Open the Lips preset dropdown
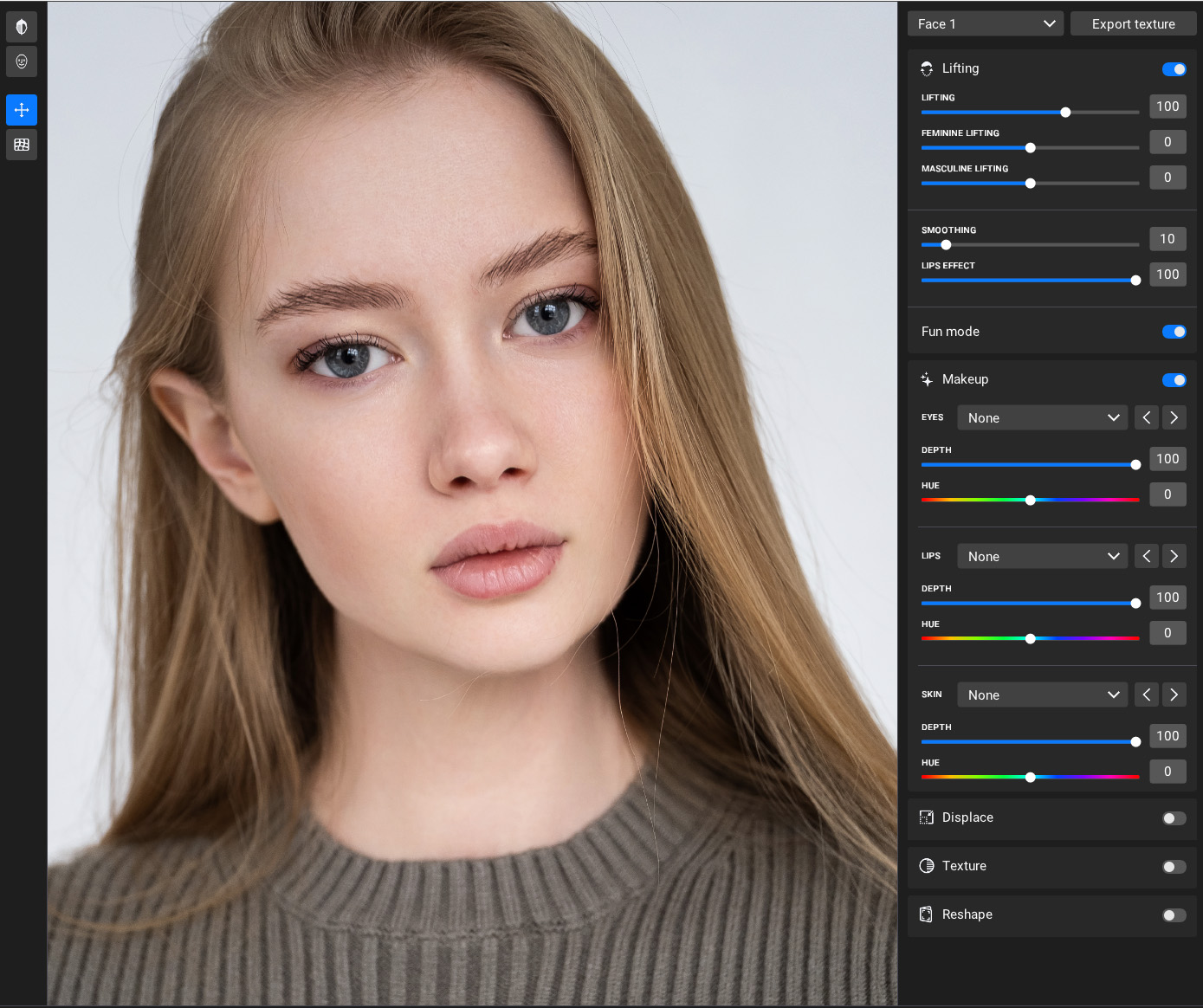Screen dimensions: 1203x1008 [1043, 556]
